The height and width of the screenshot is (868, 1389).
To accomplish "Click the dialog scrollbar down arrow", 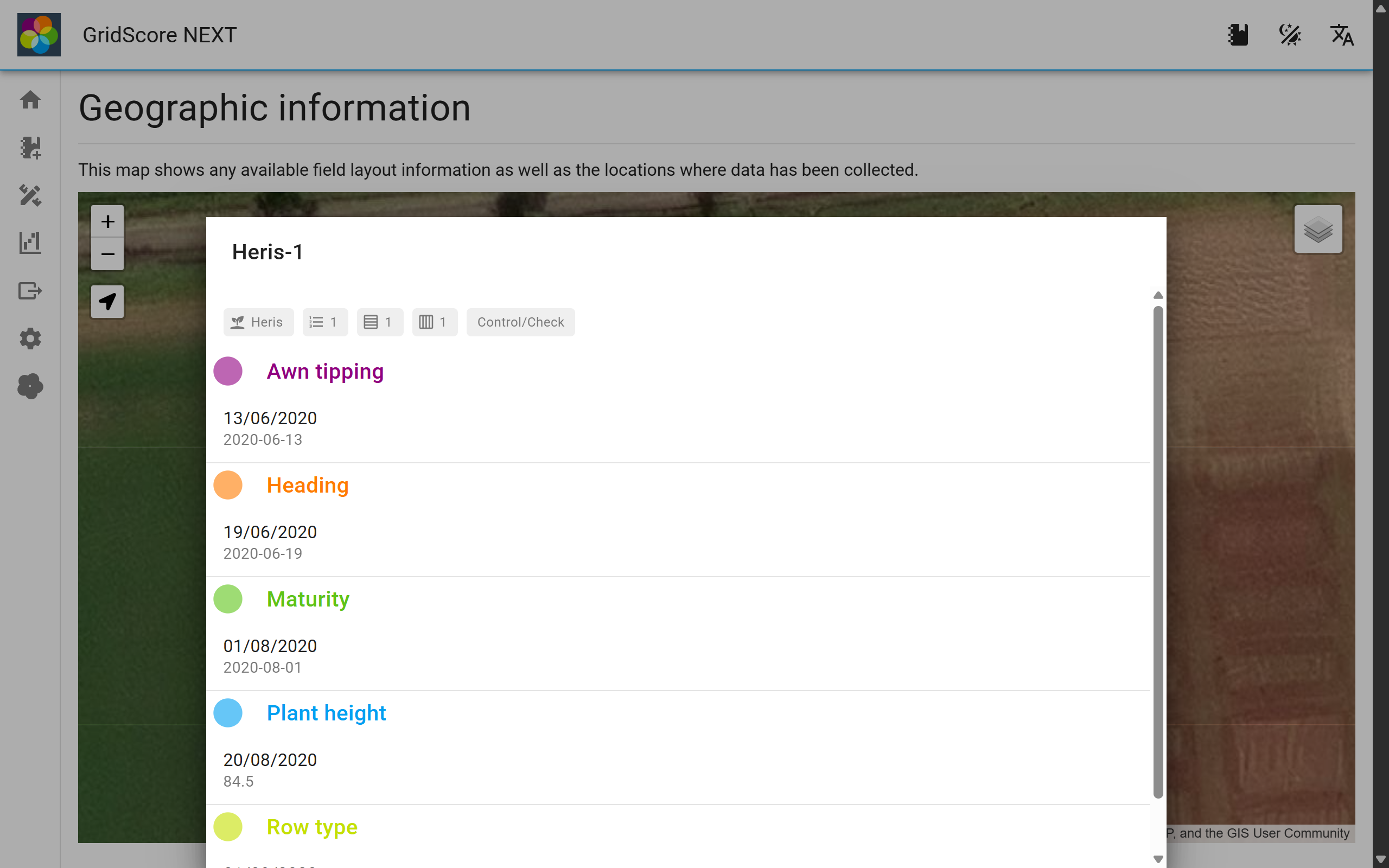I will (1158, 859).
